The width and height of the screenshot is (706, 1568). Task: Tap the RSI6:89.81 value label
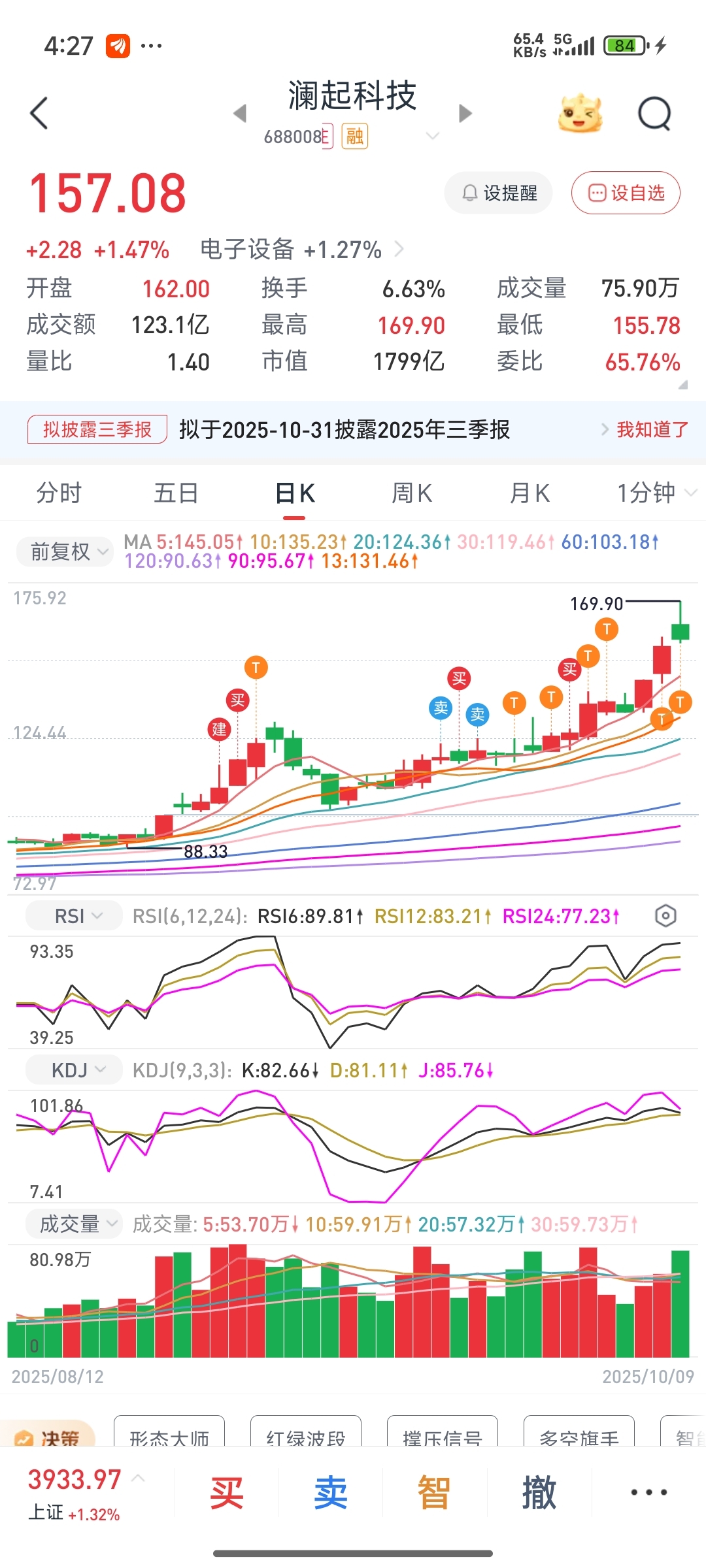click(x=310, y=916)
